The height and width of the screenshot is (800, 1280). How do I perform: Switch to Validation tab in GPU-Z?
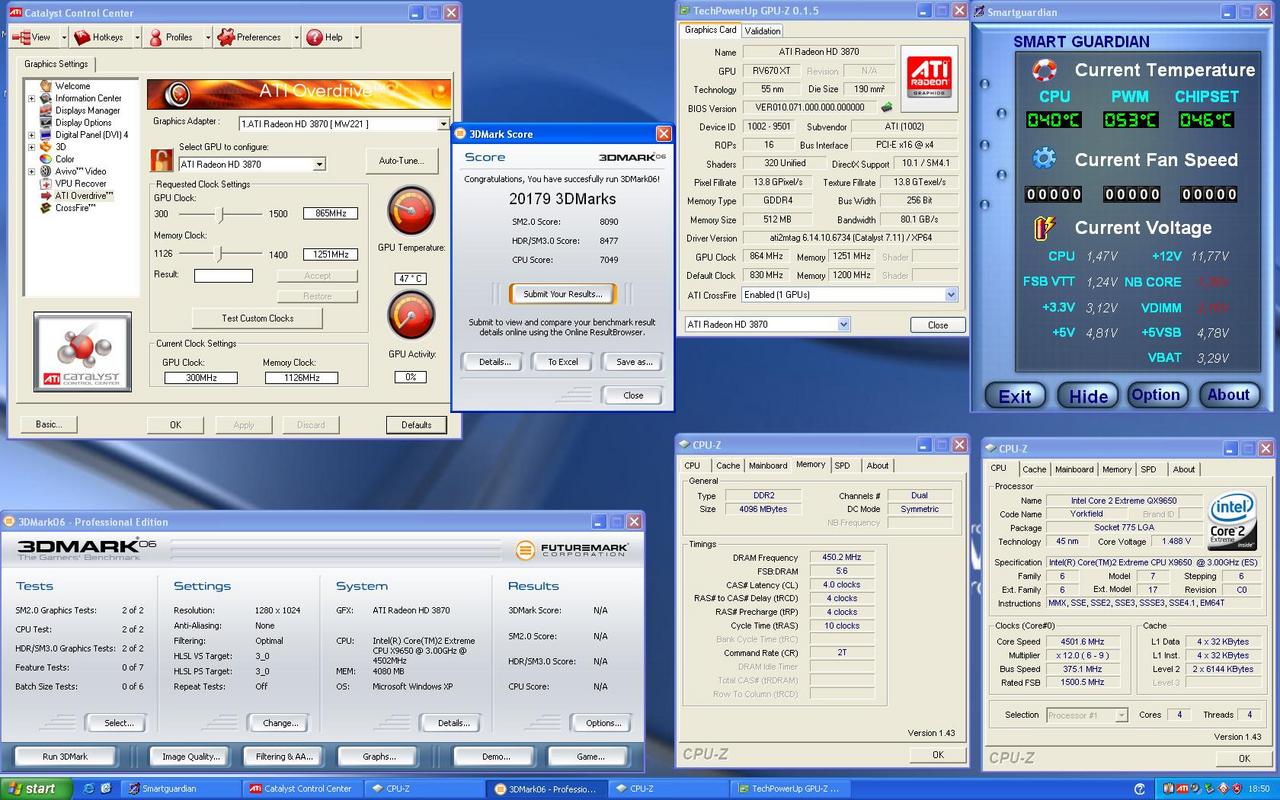coord(763,31)
